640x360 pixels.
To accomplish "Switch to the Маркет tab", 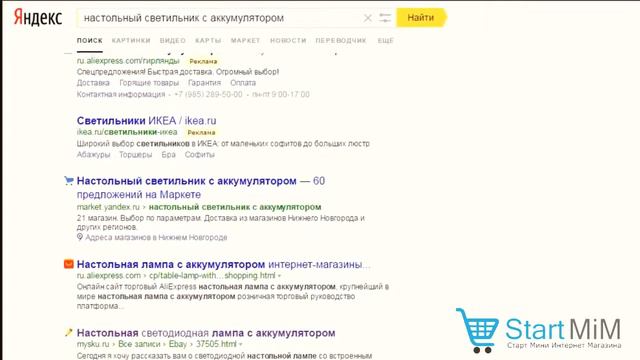I will pos(245,40).
